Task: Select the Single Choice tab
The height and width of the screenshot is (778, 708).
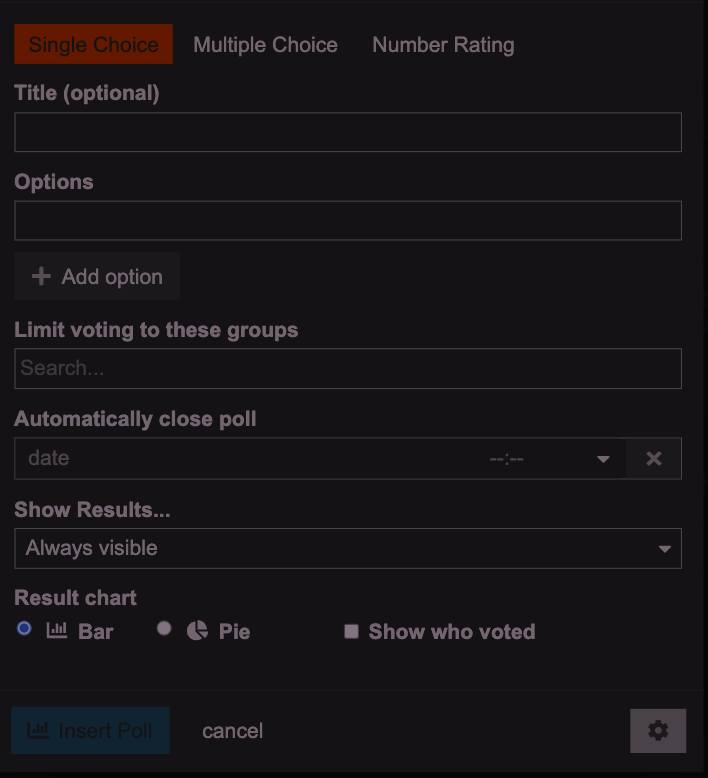Action: point(93,44)
